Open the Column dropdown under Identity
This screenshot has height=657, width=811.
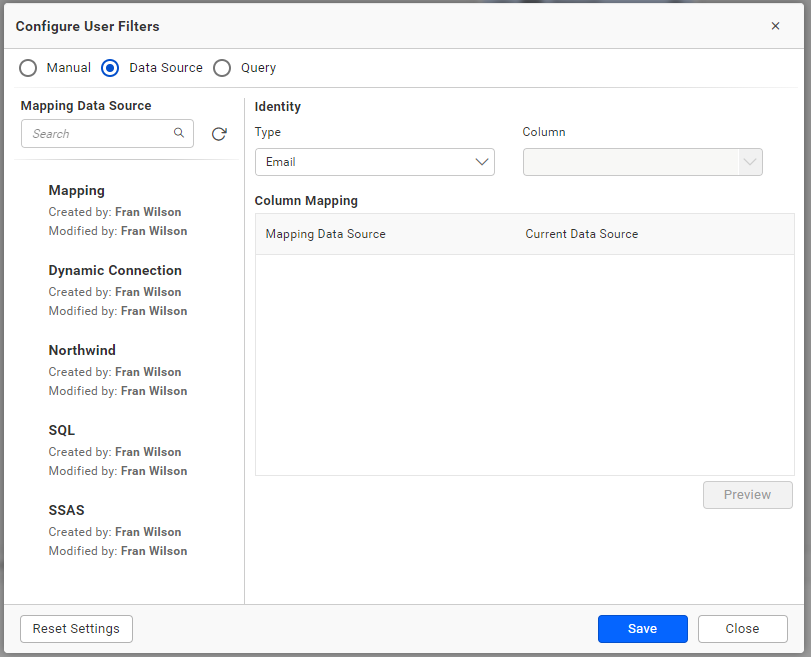642,161
